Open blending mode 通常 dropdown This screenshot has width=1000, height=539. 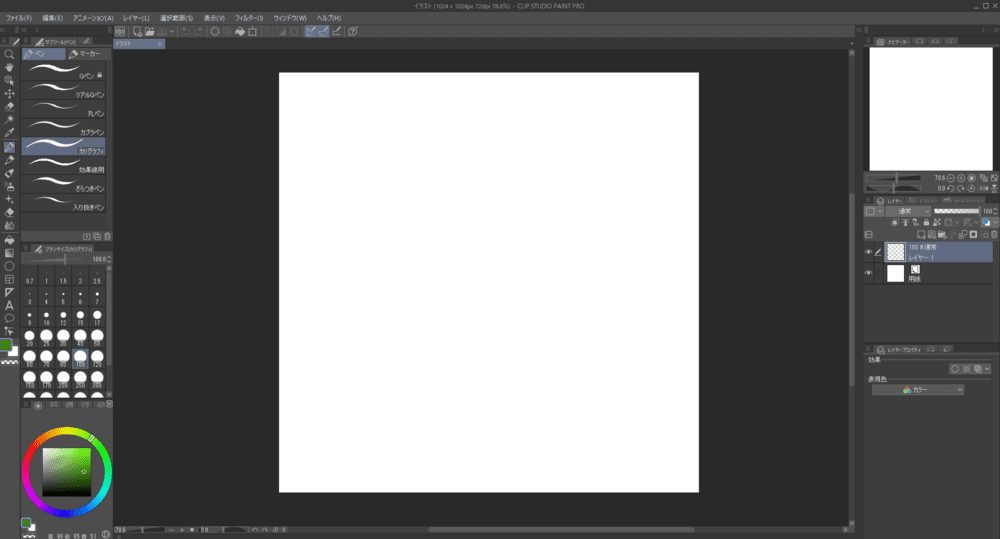click(x=909, y=211)
